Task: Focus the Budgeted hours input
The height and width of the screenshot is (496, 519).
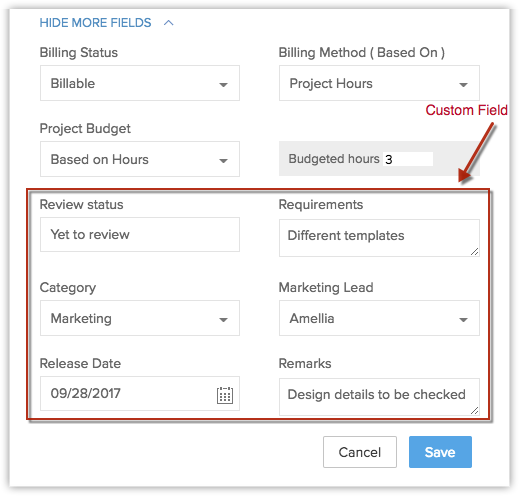Action: coord(408,159)
